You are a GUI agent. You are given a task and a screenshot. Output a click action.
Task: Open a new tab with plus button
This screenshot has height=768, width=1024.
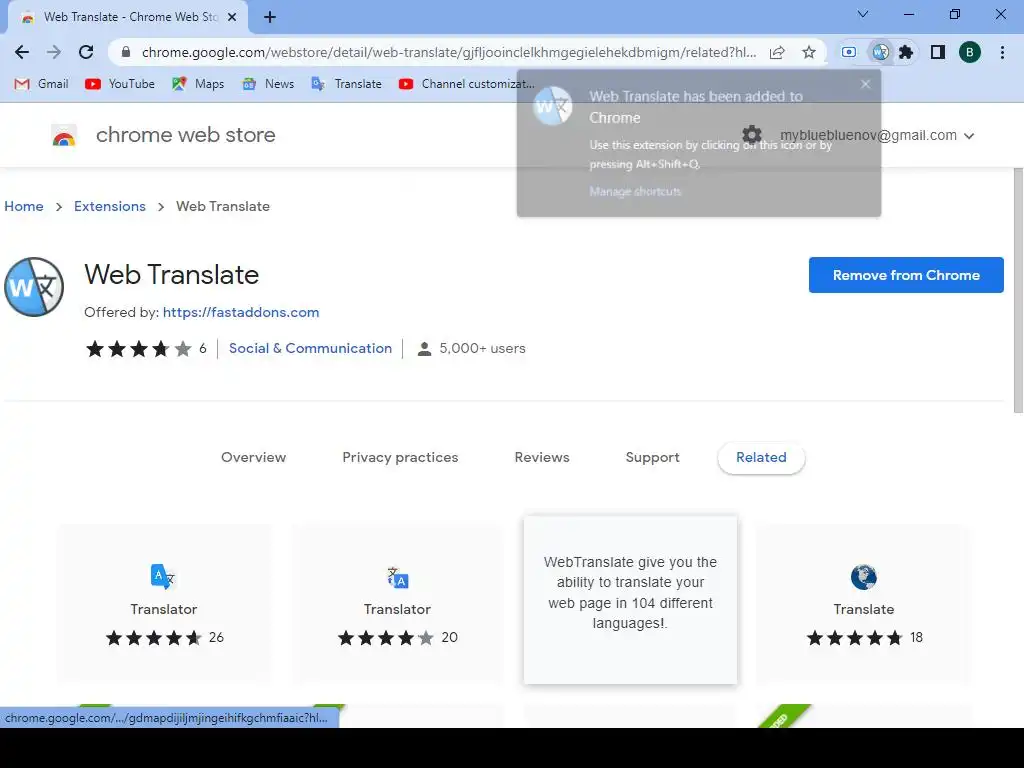[x=270, y=17]
